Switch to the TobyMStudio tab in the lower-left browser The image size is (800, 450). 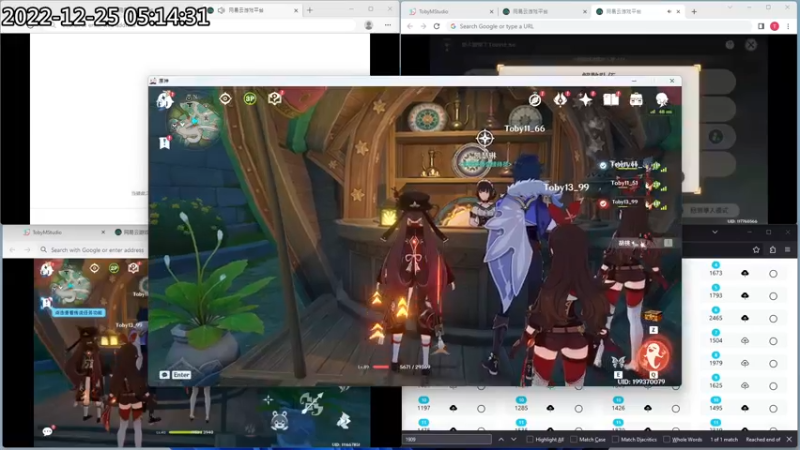[x=62, y=232]
